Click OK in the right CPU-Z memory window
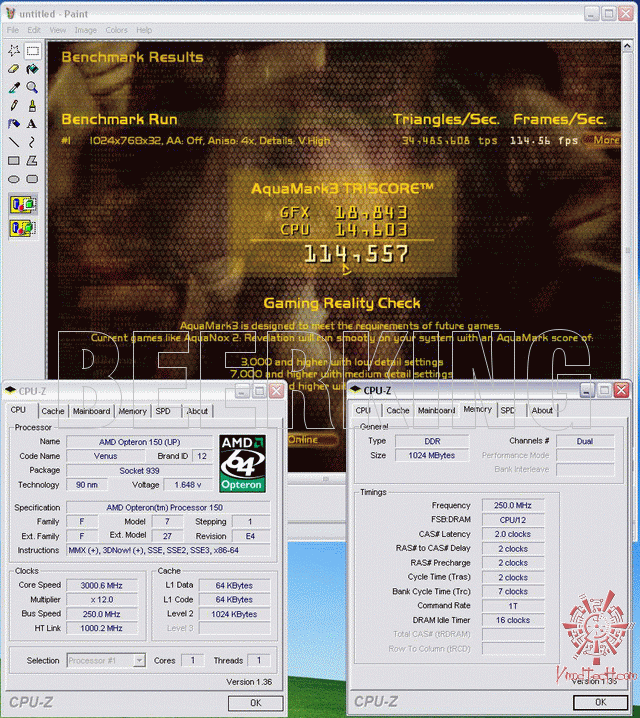The width and height of the screenshot is (640, 718). click(x=600, y=702)
